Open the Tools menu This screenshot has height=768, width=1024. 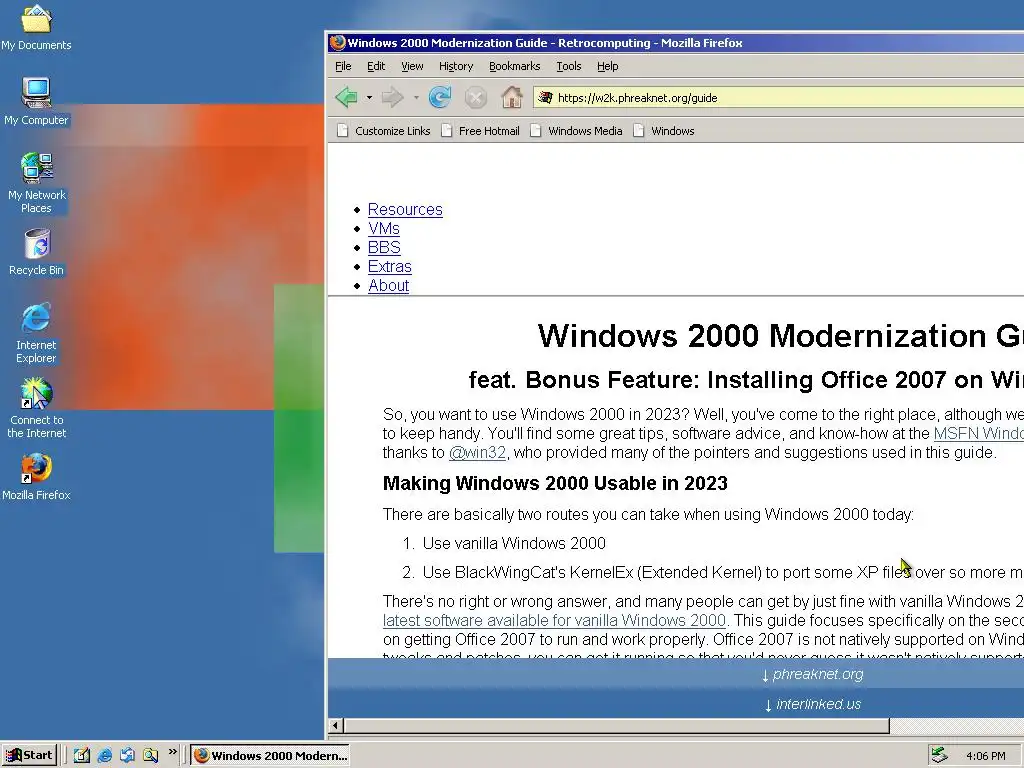tap(568, 66)
